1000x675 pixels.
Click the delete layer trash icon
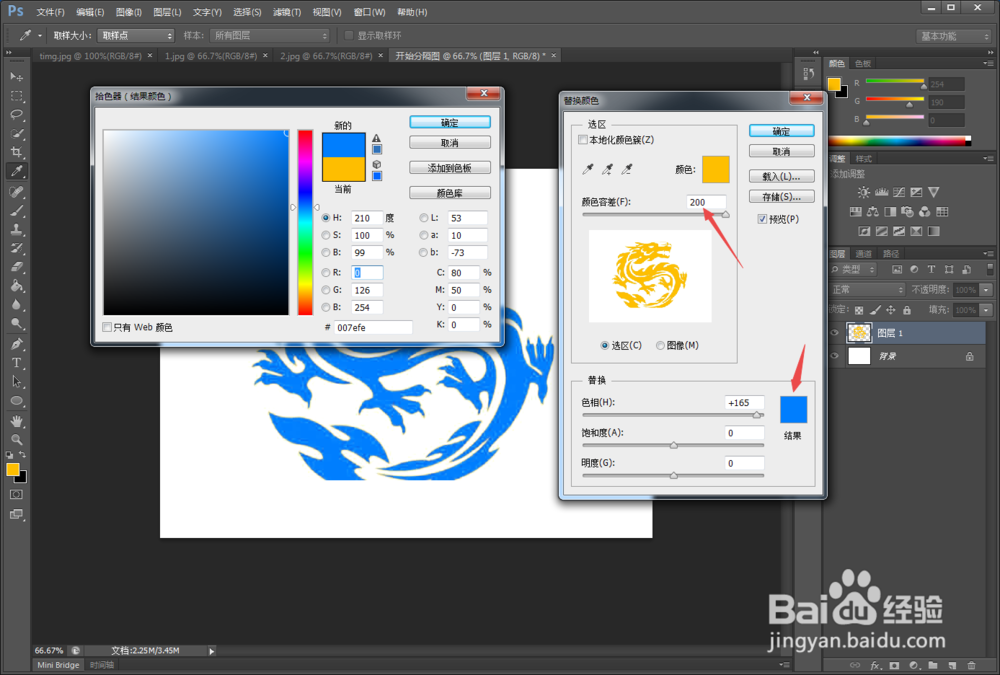(x=971, y=665)
